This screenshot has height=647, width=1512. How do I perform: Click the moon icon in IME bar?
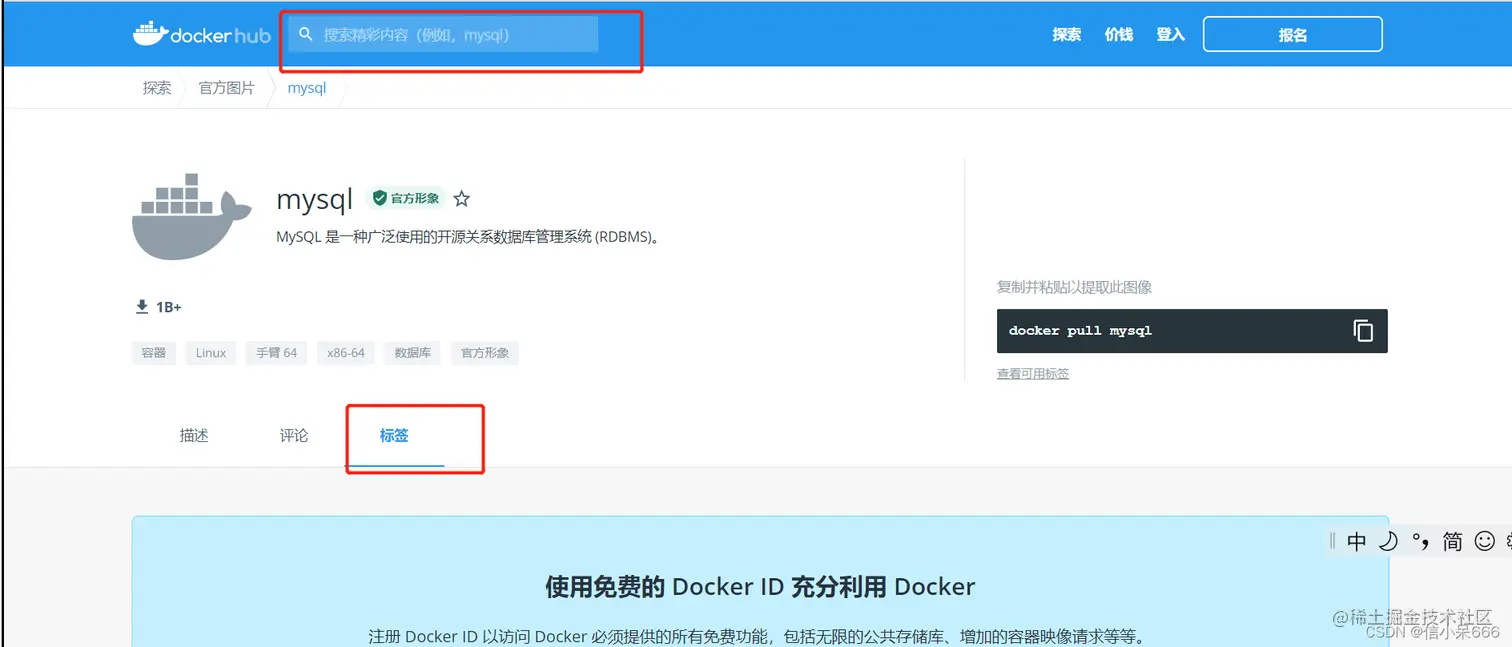point(1388,542)
